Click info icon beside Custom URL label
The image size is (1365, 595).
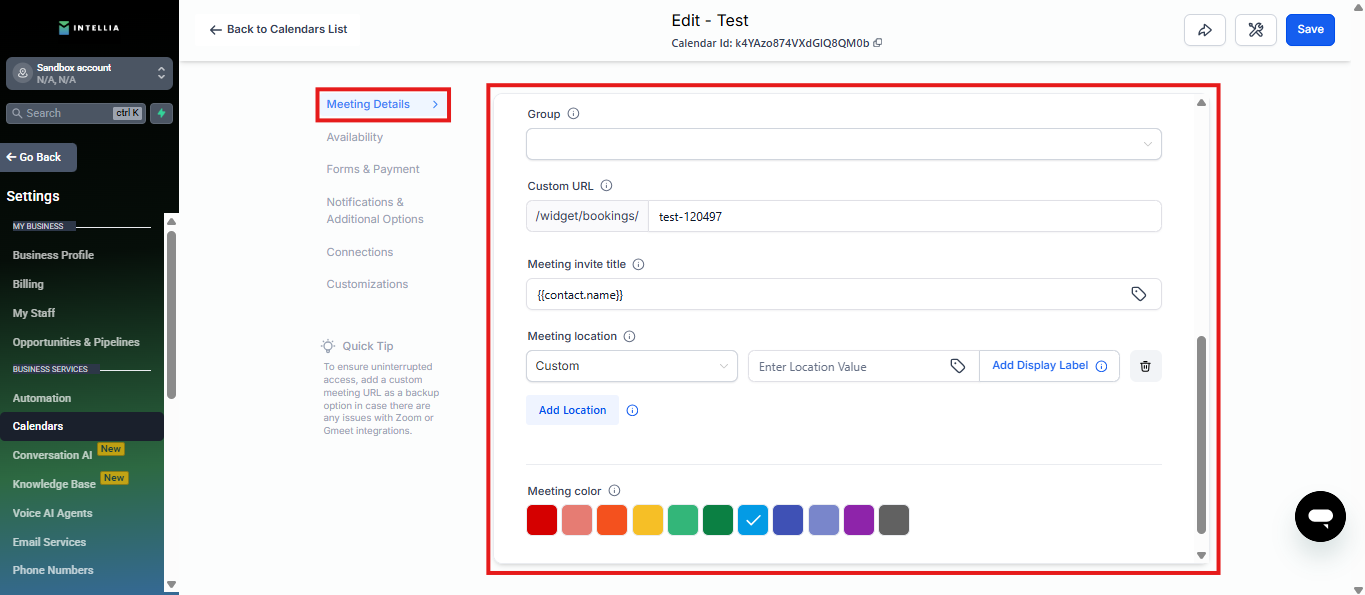pyautogui.click(x=606, y=186)
